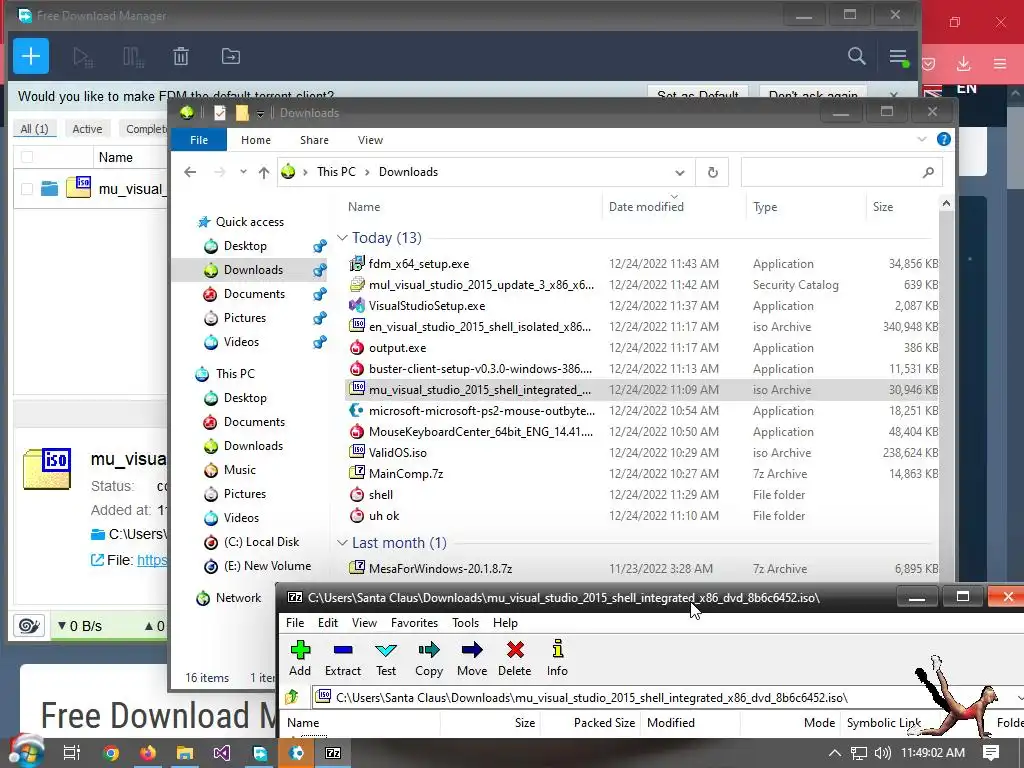Click the add download plus button in FDM

pos(31,57)
